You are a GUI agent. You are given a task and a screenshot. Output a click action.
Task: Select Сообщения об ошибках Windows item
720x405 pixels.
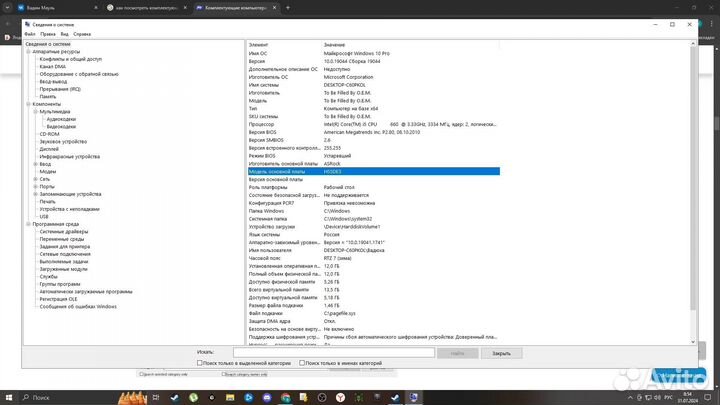click(x=78, y=306)
